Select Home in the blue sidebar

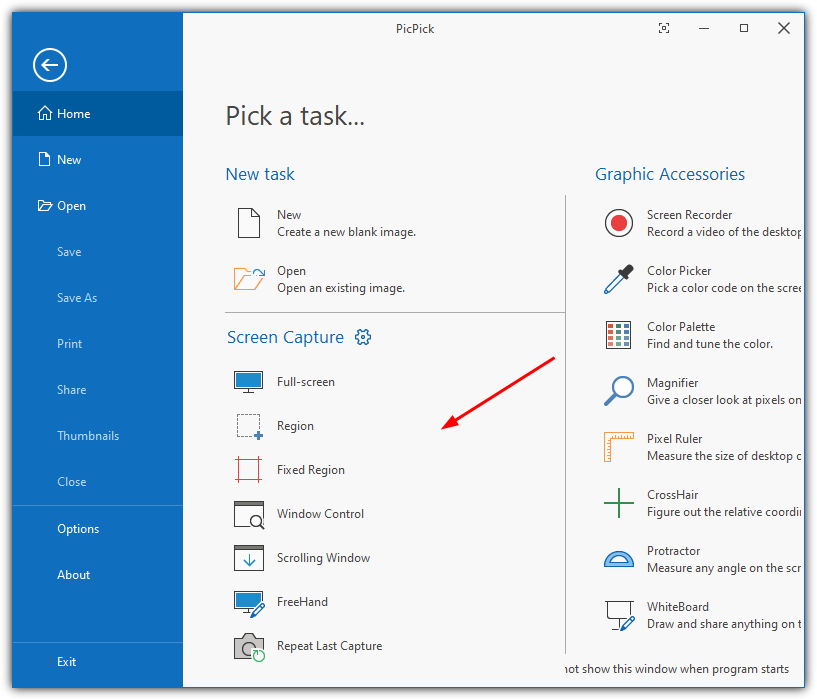[x=97, y=114]
